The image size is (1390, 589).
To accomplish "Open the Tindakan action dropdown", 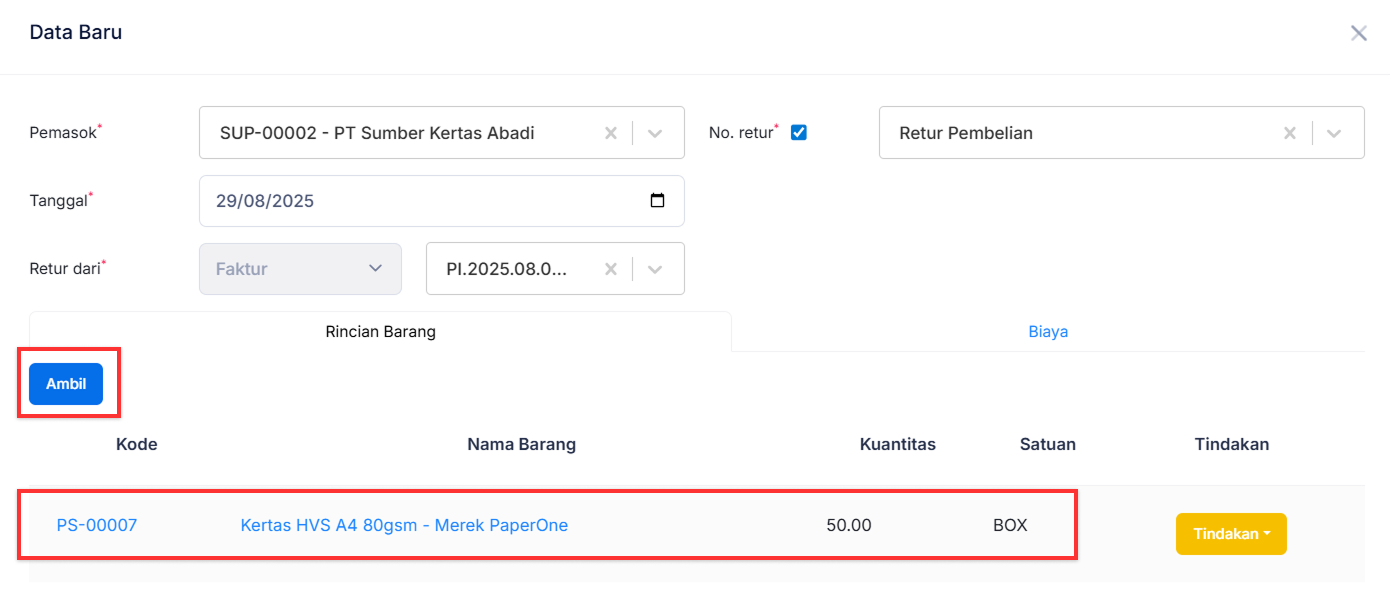I will click(1231, 533).
